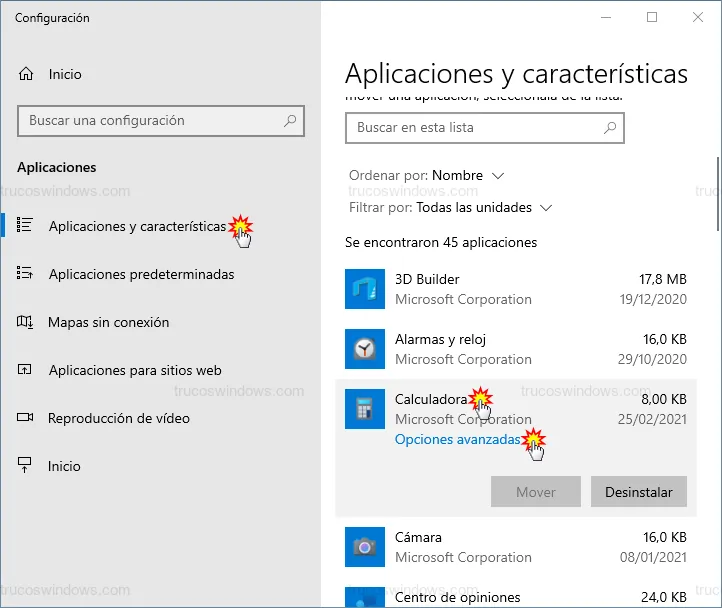Click the Cámara app icon
The width and height of the screenshot is (722, 608).
coord(364,547)
